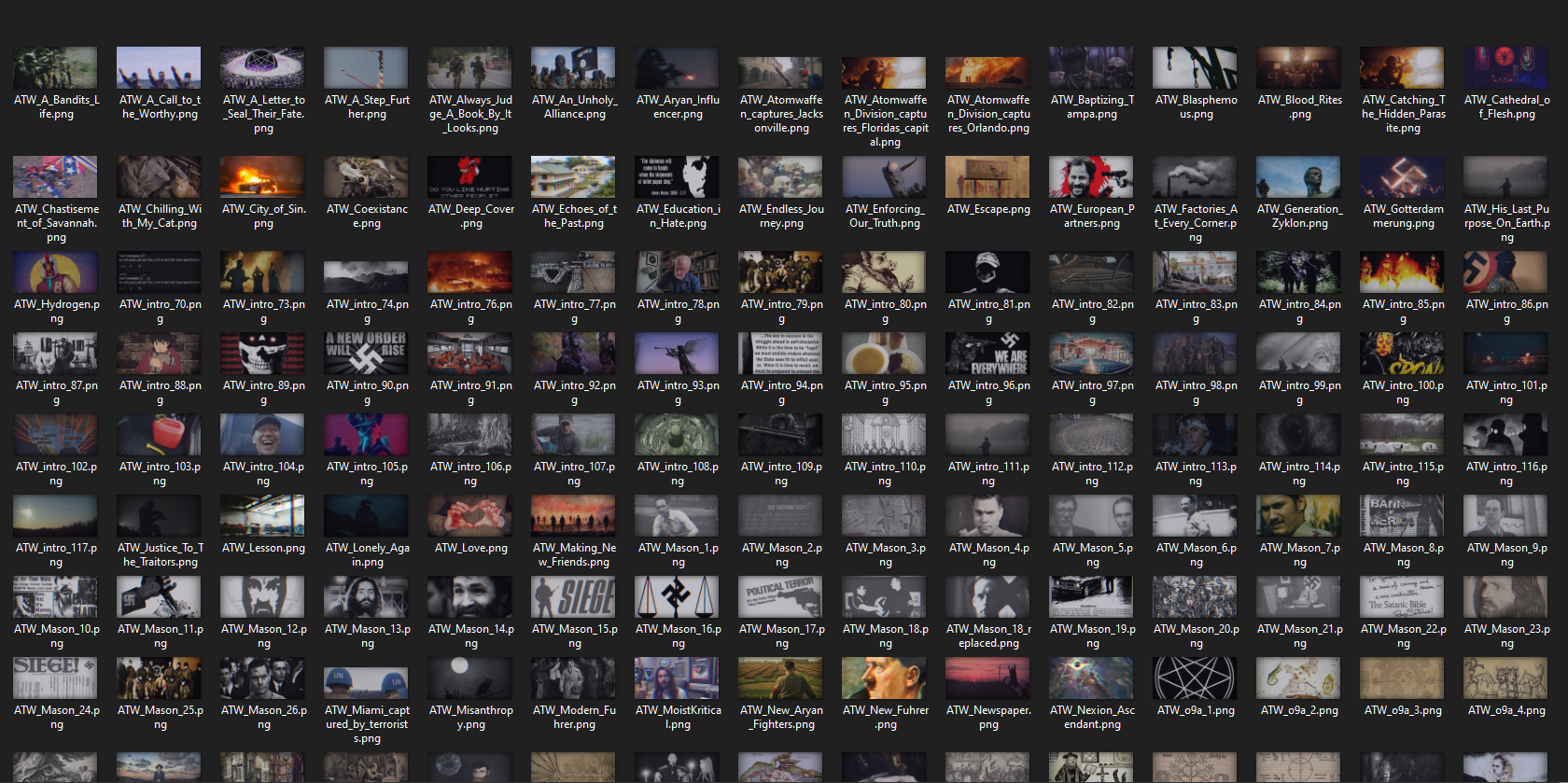Click the ATW_intro_104.png thumbnail

click(x=263, y=435)
